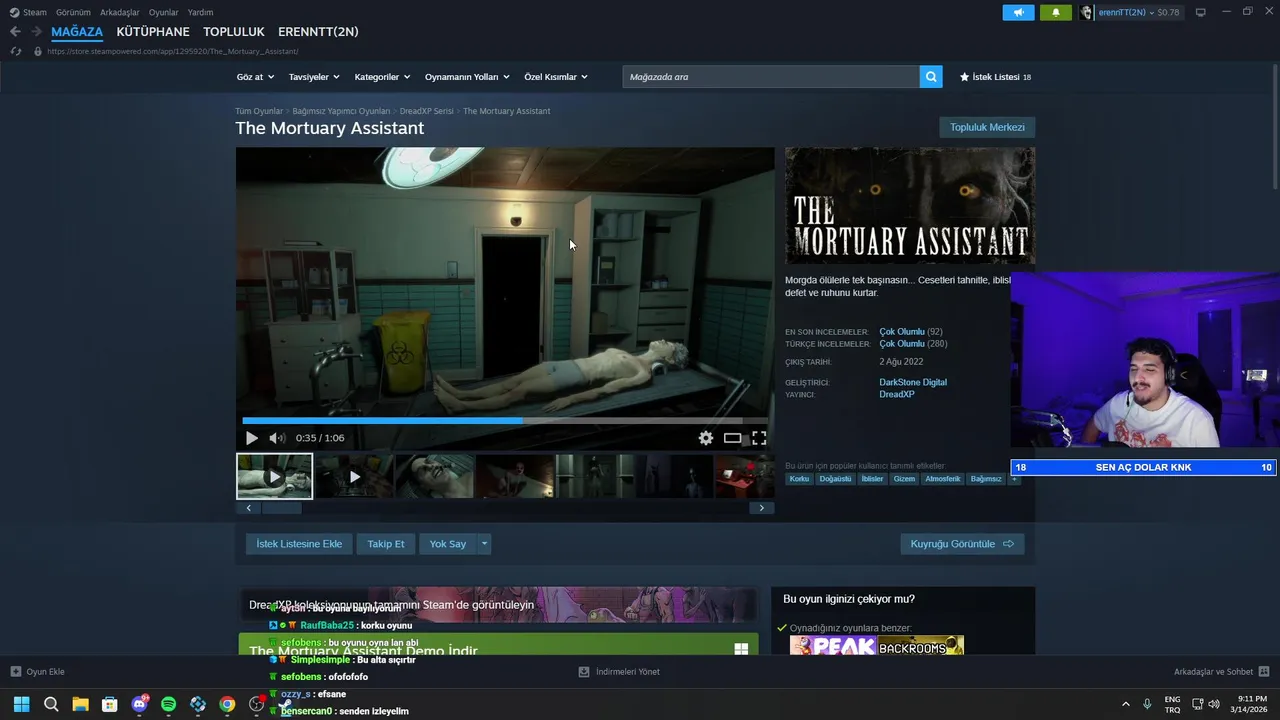Click the page reload icon beside the URL
1280x720 pixels.
[x=15, y=51]
